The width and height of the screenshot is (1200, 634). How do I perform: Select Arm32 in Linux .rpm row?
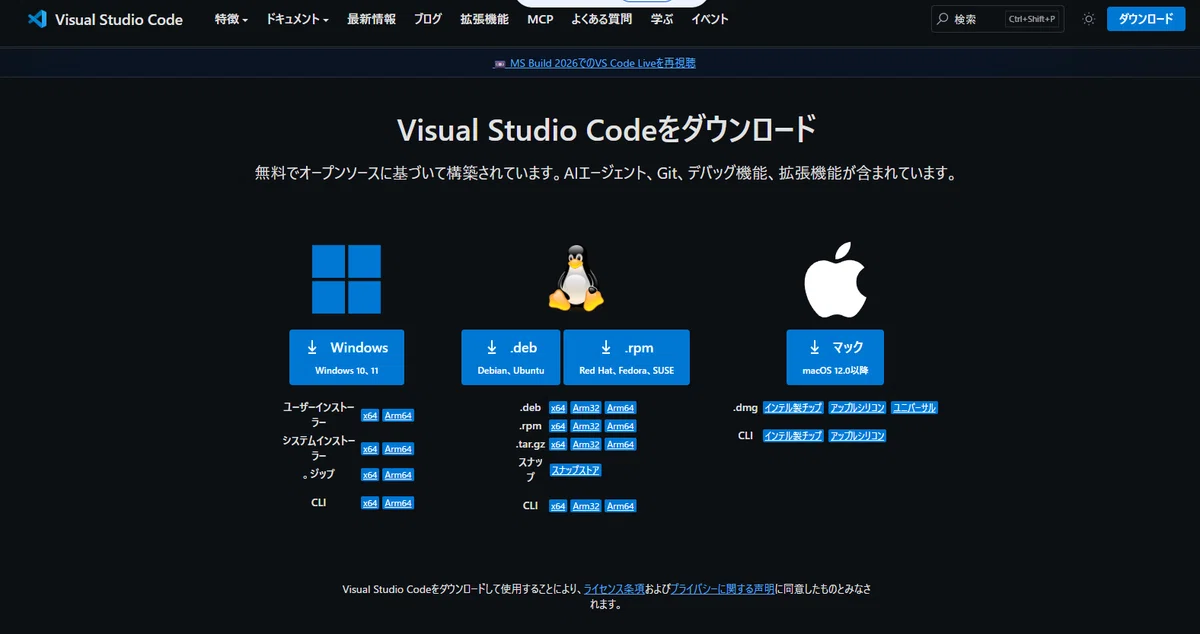tap(586, 426)
